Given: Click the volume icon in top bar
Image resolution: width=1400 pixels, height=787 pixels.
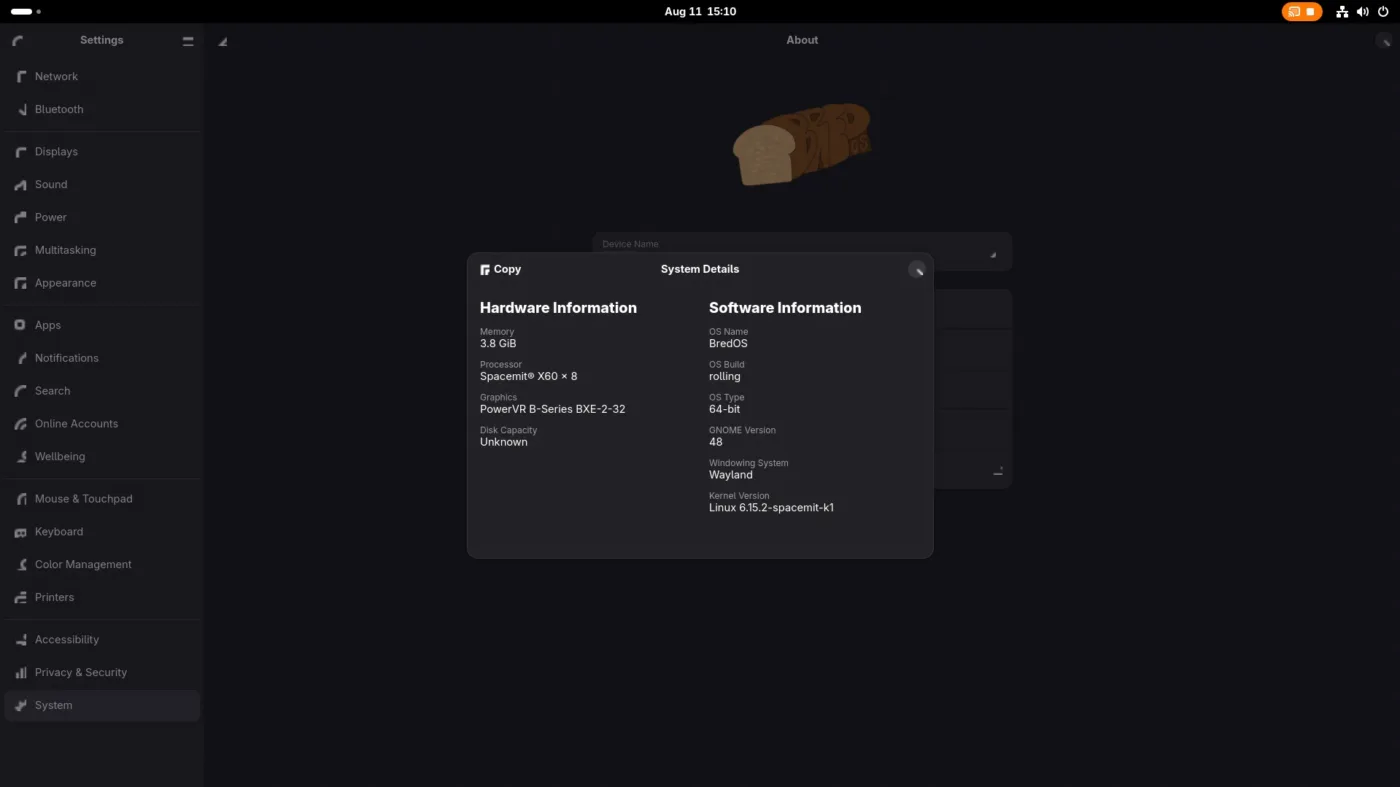Looking at the screenshot, I should tap(1362, 12).
